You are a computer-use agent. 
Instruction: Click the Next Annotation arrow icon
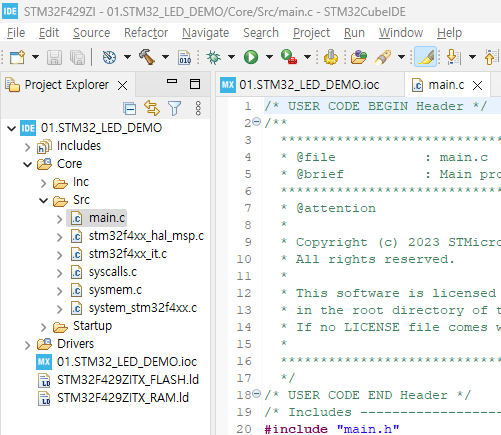tap(454, 57)
